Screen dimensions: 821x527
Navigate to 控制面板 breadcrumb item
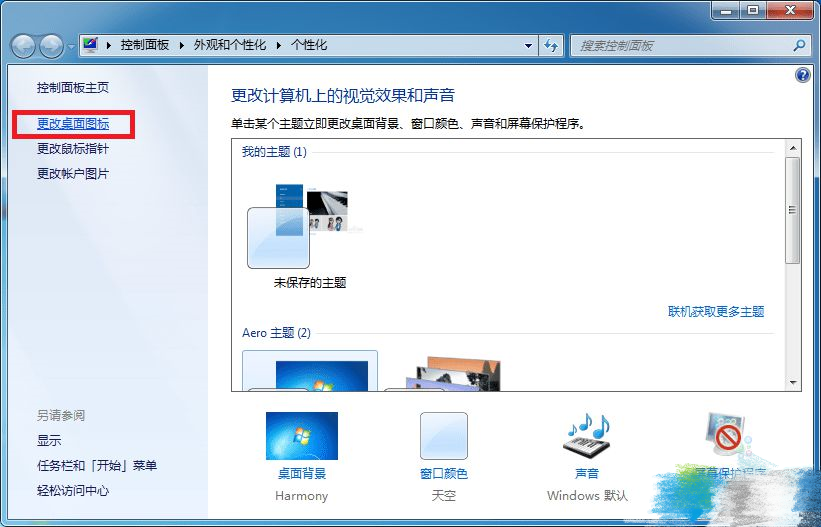pos(144,46)
